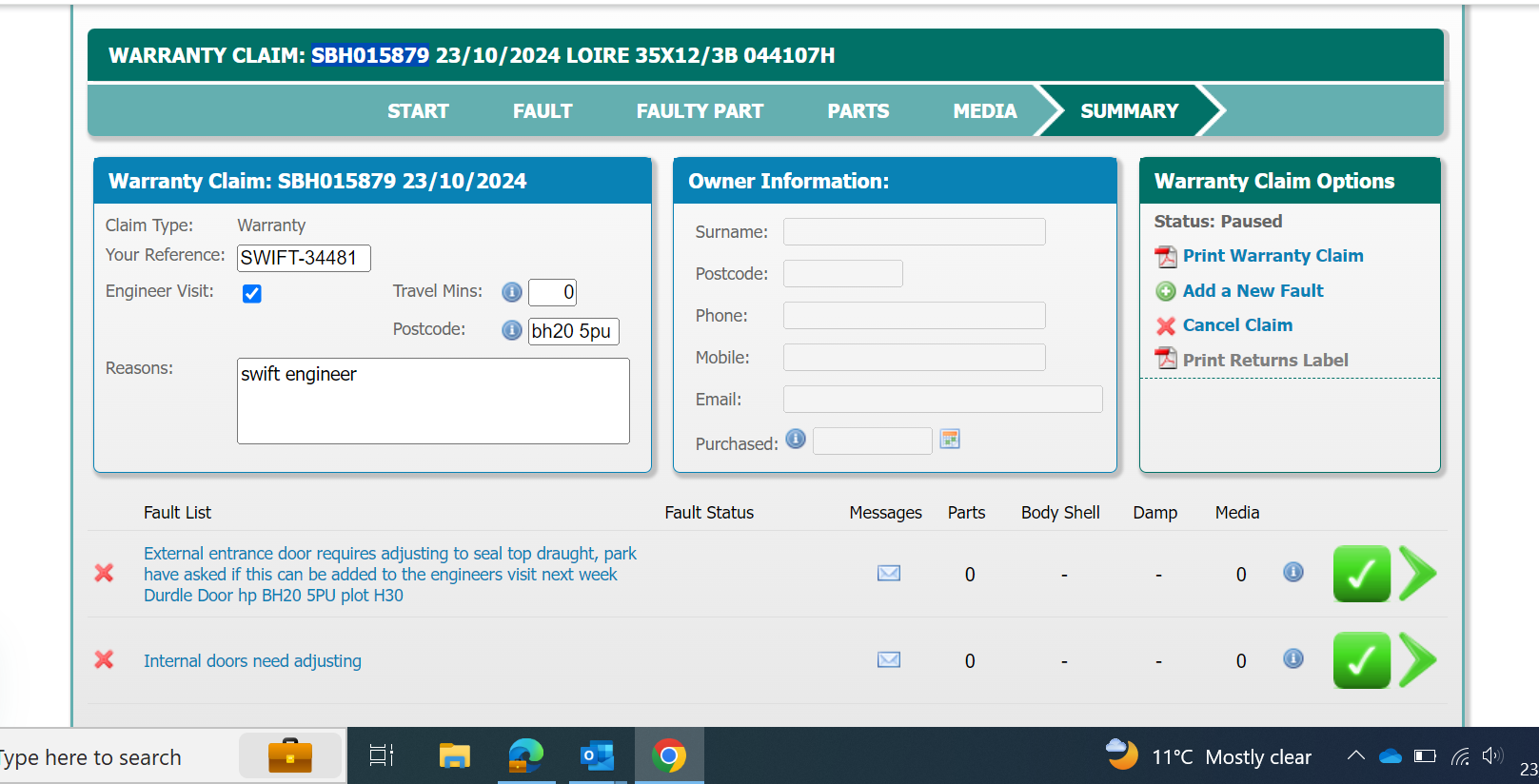The width and height of the screenshot is (1539, 784).
Task: Click info icon on External entrance door row
Action: (1293, 572)
